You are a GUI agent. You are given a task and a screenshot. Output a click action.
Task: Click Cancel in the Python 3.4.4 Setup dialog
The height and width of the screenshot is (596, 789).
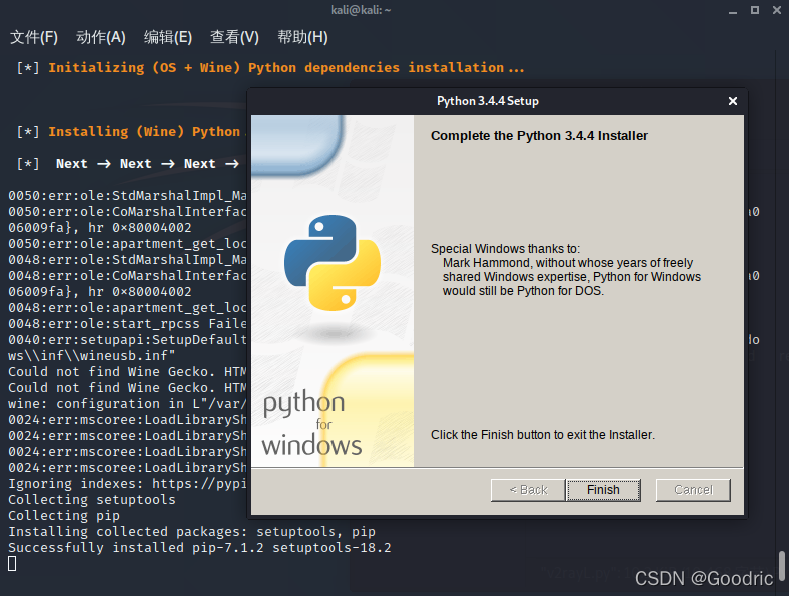click(x=693, y=490)
